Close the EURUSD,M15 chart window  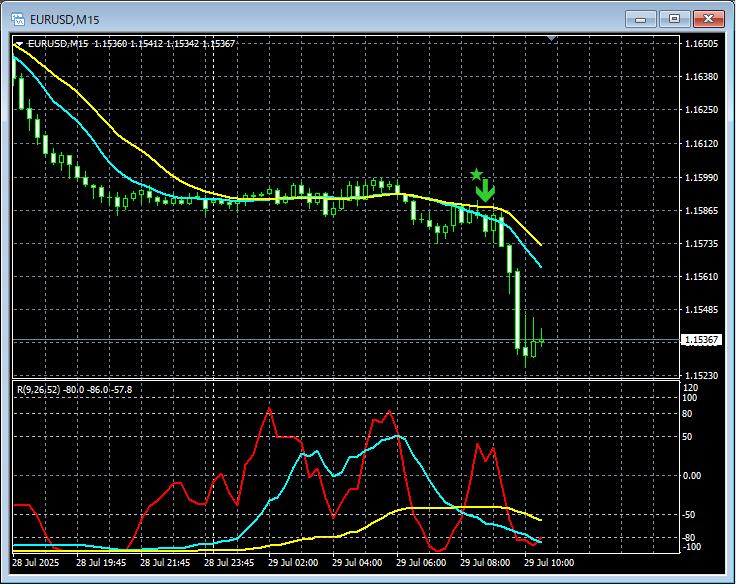[x=709, y=18]
